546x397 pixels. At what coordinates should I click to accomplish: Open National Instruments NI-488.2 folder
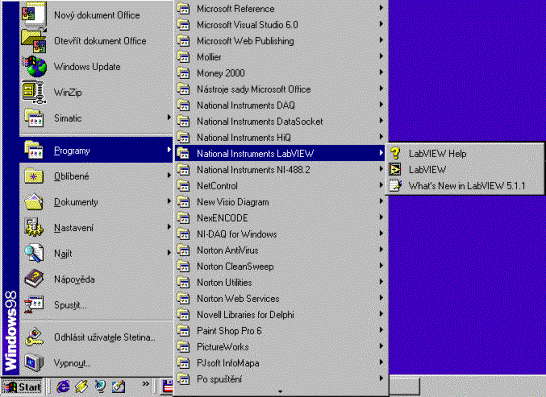pos(280,170)
